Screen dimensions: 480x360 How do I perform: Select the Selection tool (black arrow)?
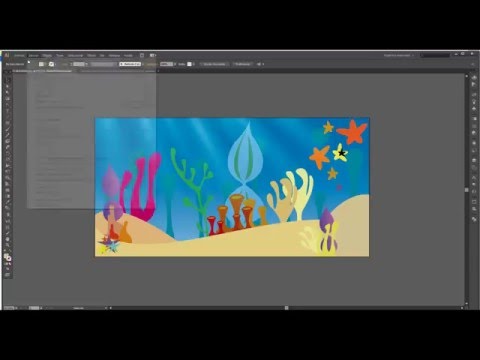pyautogui.click(x=8, y=80)
